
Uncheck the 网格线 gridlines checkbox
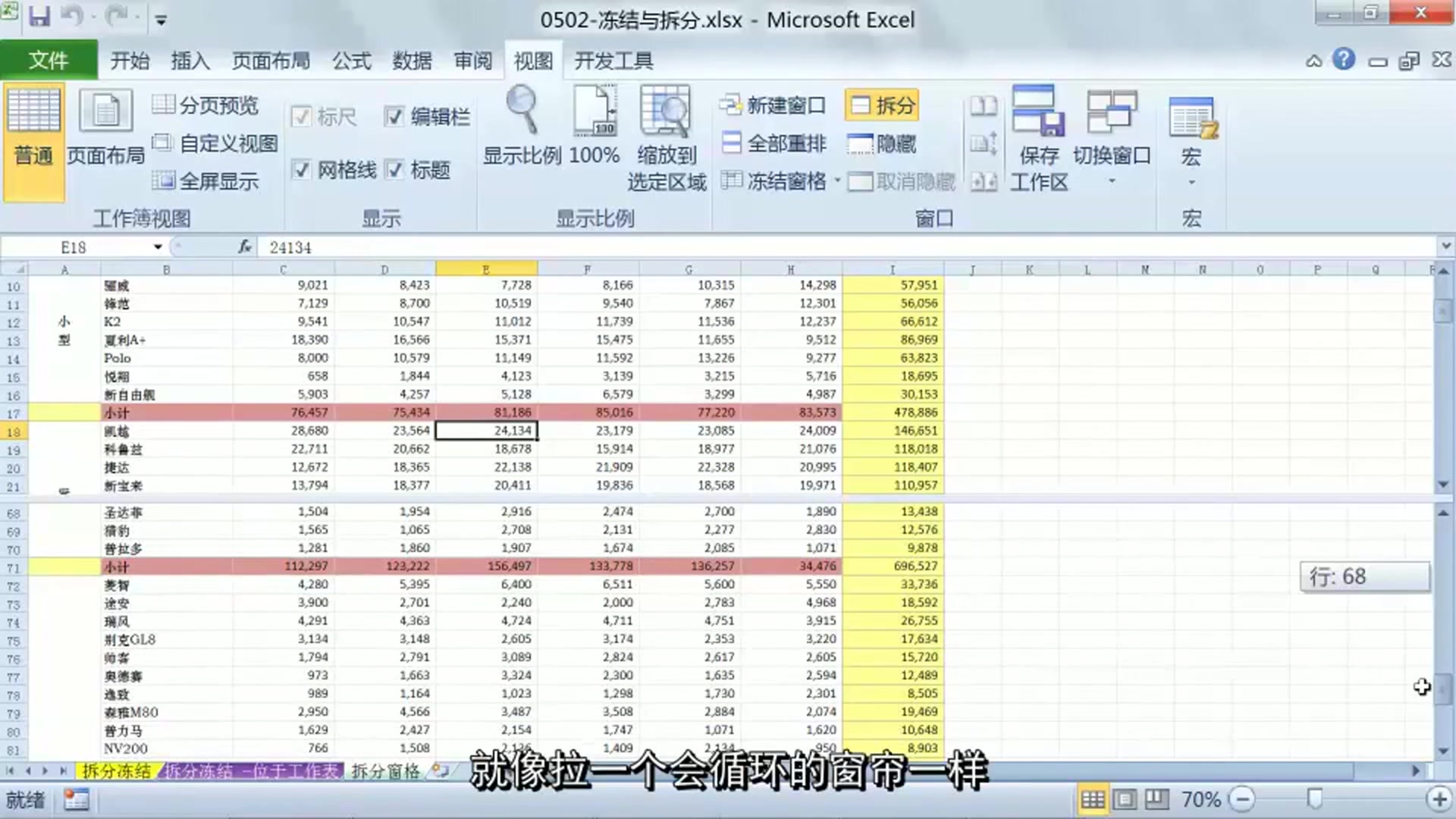click(x=302, y=171)
